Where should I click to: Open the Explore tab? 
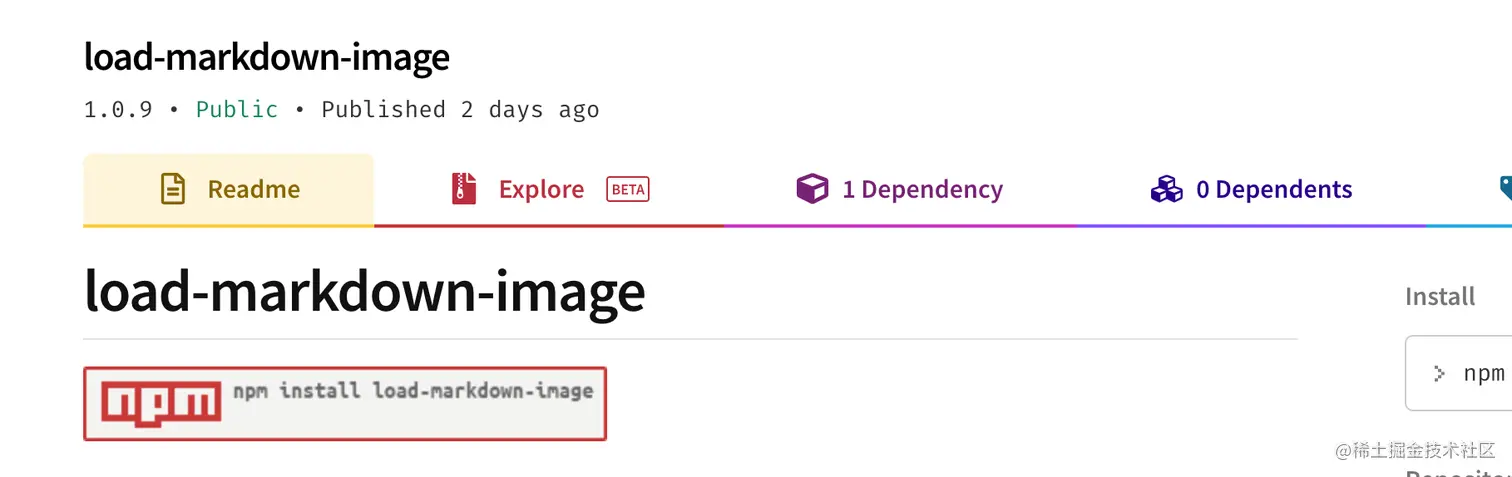point(541,189)
